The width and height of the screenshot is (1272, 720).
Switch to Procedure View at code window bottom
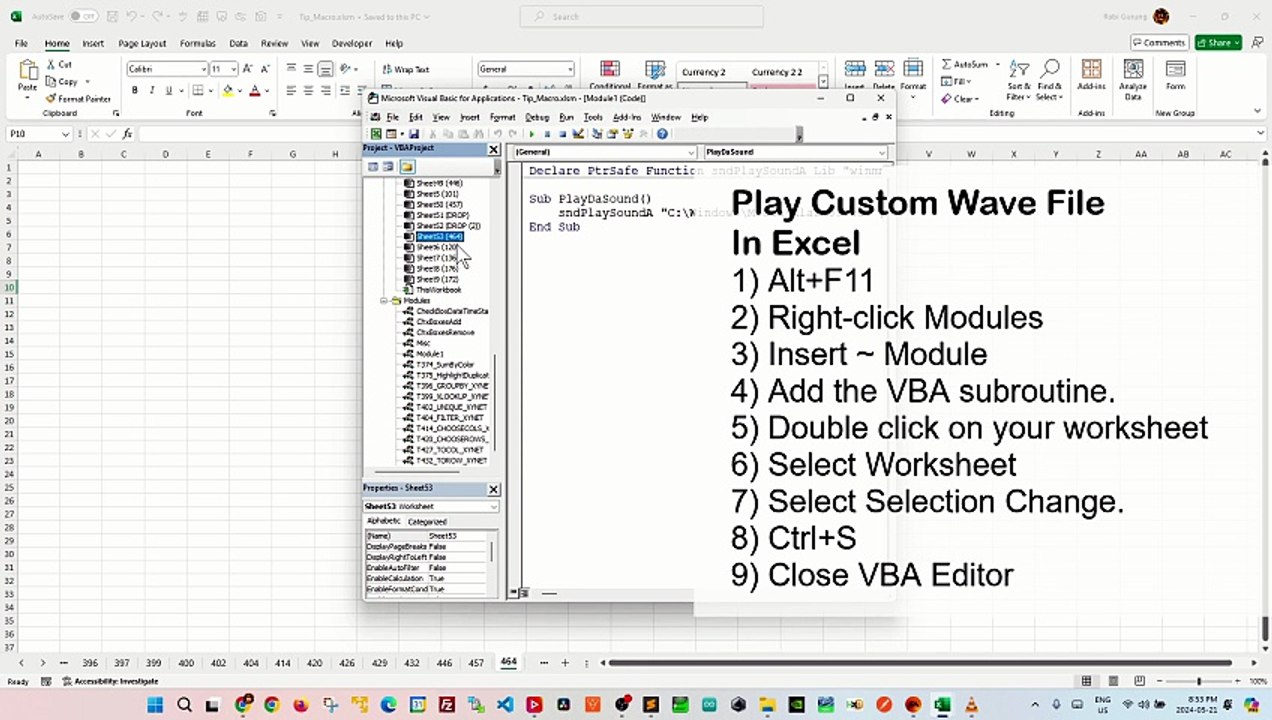[514, 593]
